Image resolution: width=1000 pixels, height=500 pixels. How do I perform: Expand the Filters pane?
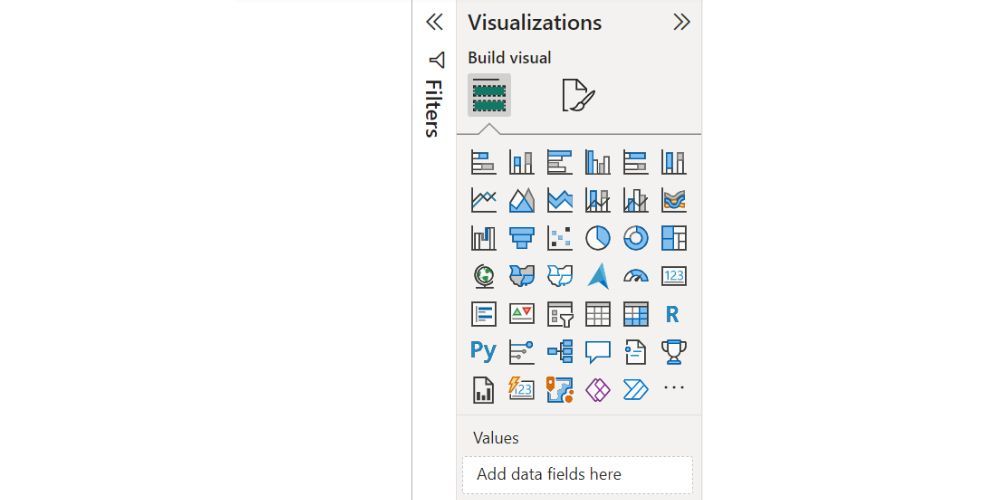[434, 22]
